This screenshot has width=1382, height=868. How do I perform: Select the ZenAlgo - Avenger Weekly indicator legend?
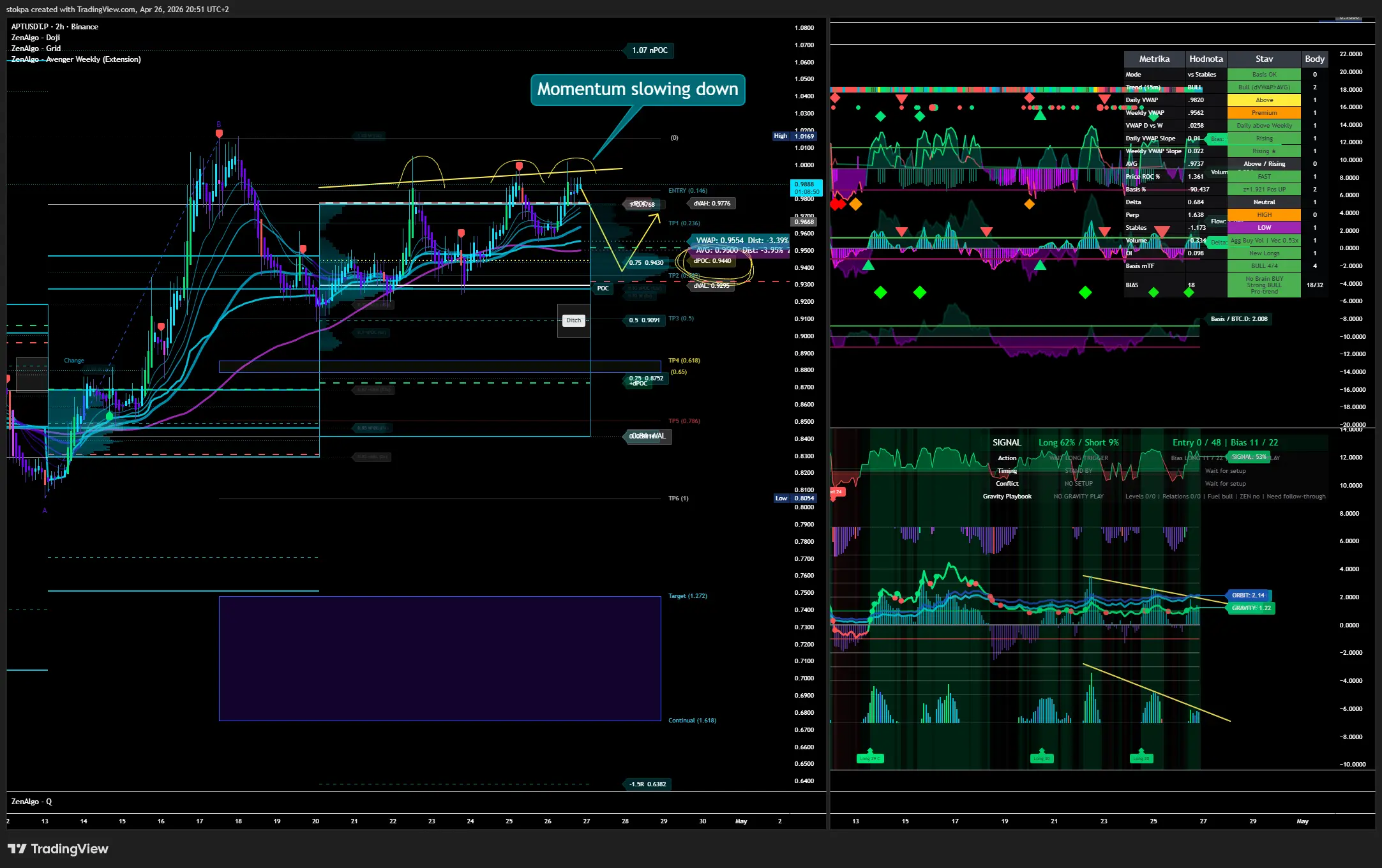[x=76, y=59]
